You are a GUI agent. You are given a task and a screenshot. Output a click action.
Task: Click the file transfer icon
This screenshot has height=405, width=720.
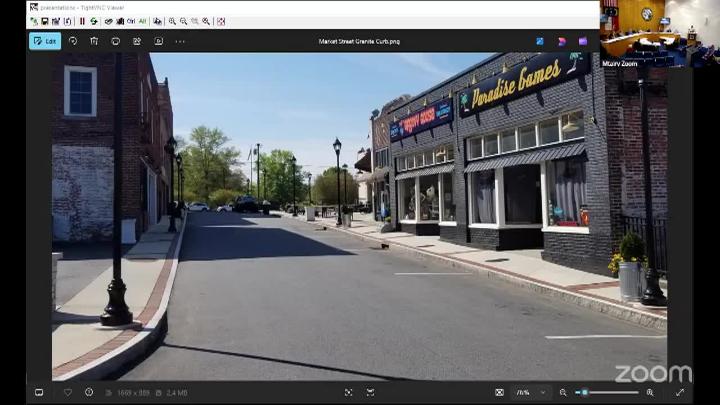pos(157,22)
